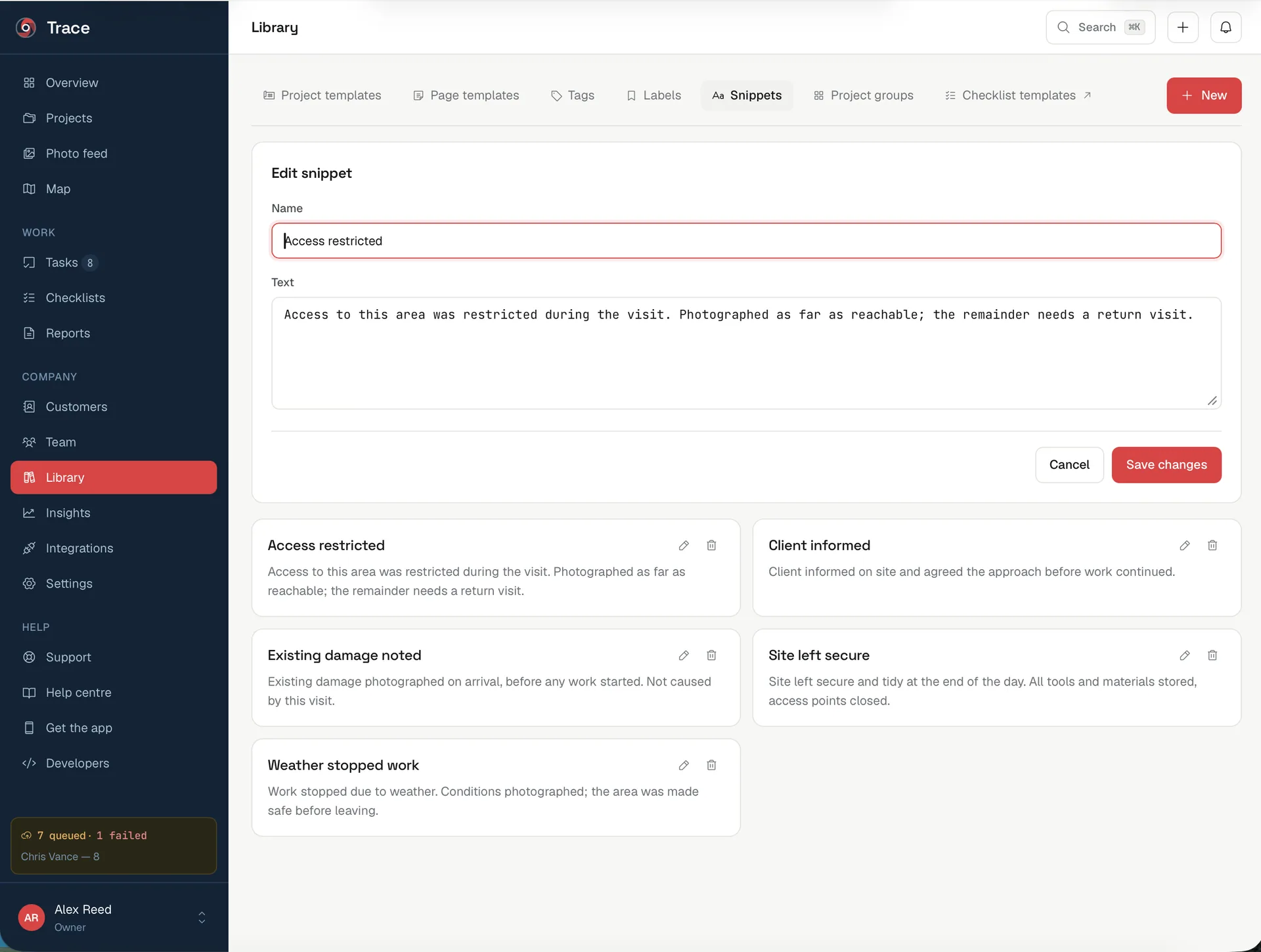Screen dimensions: 1261x952
Task: Open Reports in the sidebar
Action: pos(114,334)
